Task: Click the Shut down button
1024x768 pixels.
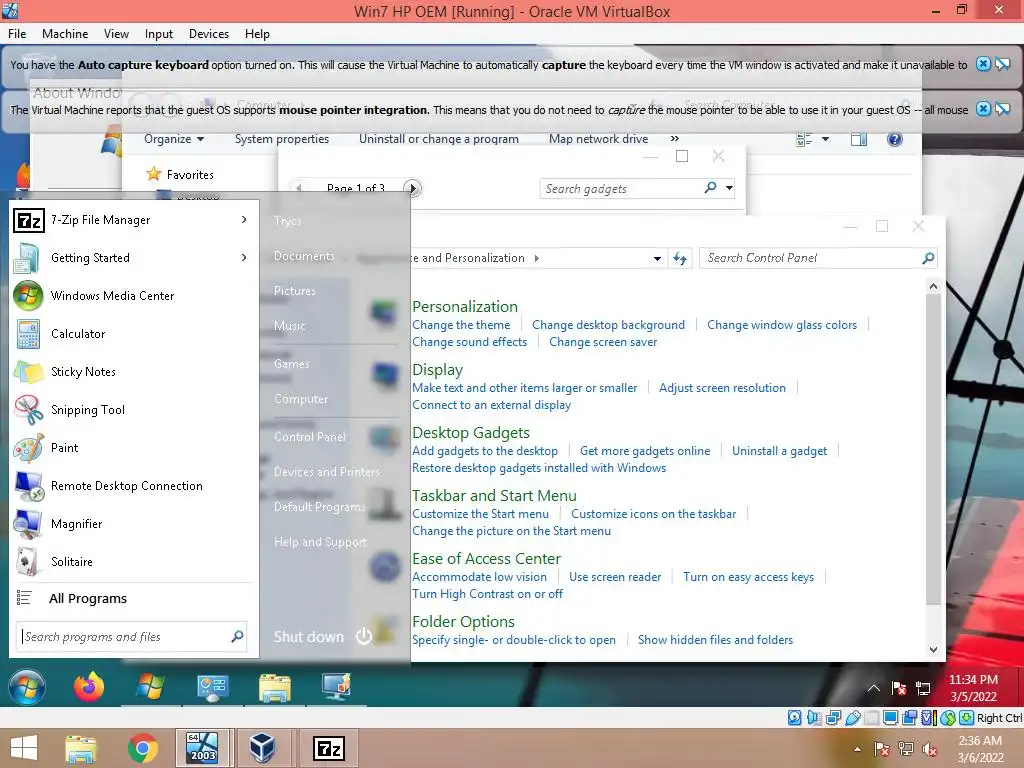Action: (308, 637)
